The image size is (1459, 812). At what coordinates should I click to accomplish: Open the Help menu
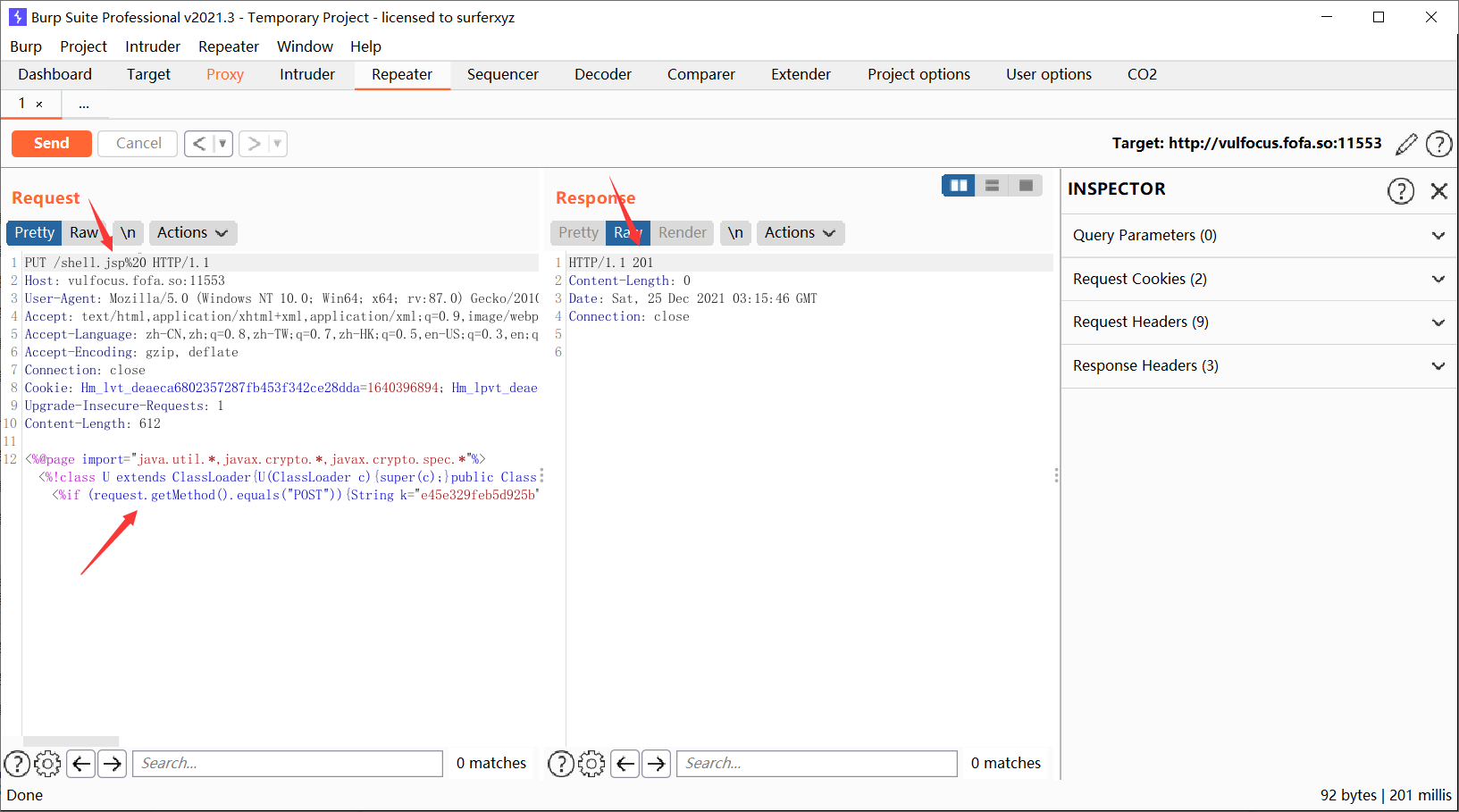(x=365, y=46)
